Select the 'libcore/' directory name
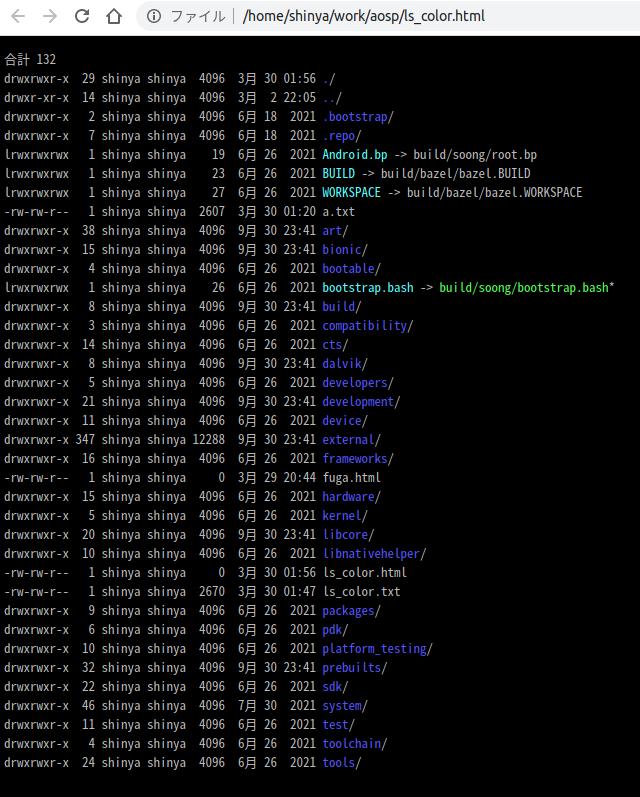 348,535
